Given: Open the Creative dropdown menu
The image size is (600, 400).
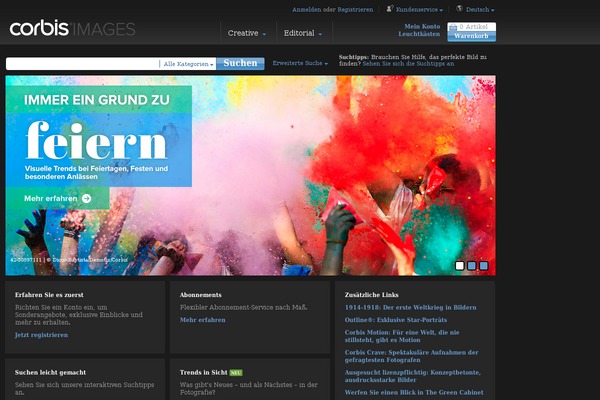Looking at the screenshot, I should pyautogui.click(x=247, y=33).
